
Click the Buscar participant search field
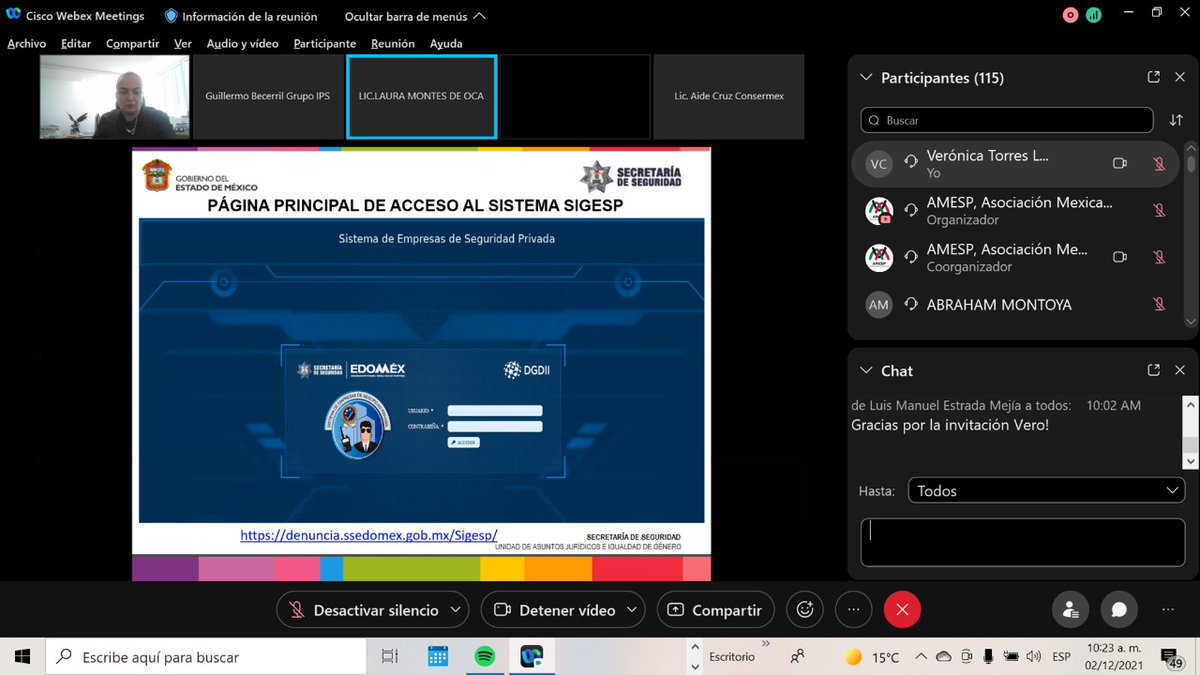click(1007, 120)
